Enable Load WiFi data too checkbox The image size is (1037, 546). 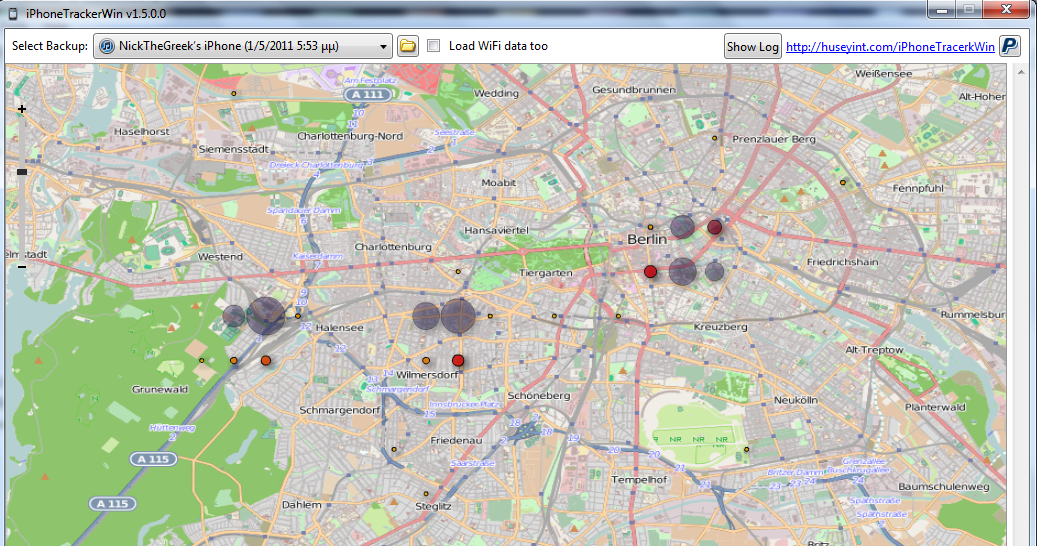pyautogui.click(x=433, y=46)
